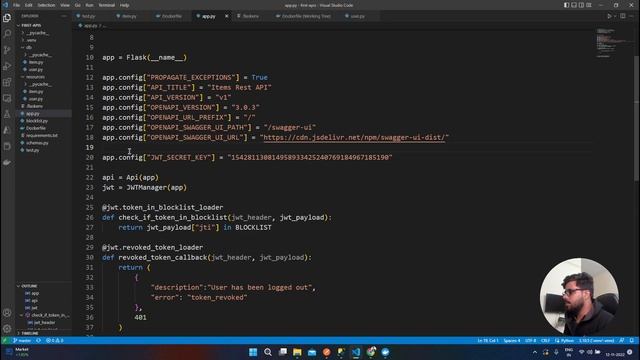Open schemas.py in the explorer

click(37, 143)
